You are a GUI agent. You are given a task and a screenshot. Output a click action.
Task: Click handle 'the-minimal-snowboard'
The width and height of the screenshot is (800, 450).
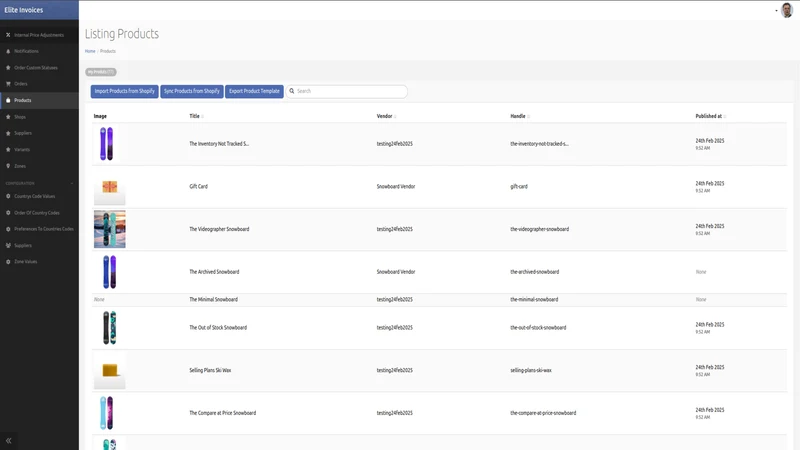point(534,299)
